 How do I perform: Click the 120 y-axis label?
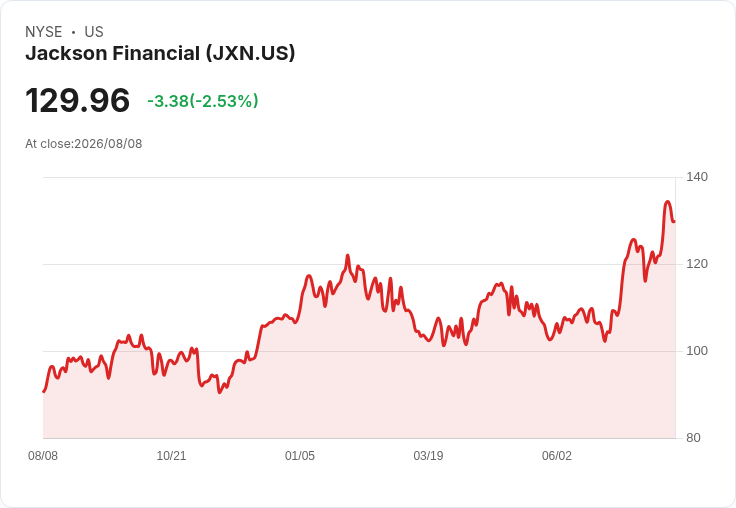pos(697,264)
